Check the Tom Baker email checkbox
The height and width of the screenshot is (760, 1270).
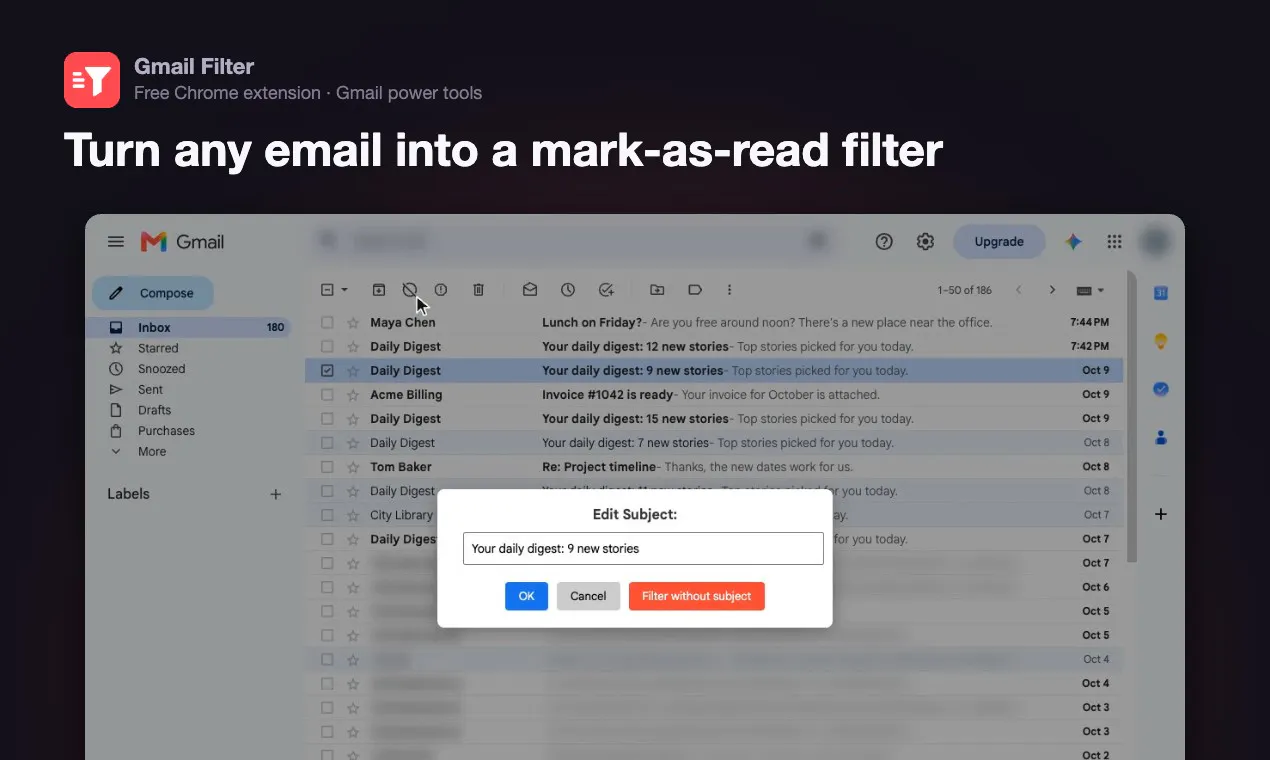[x=327, y=467]
